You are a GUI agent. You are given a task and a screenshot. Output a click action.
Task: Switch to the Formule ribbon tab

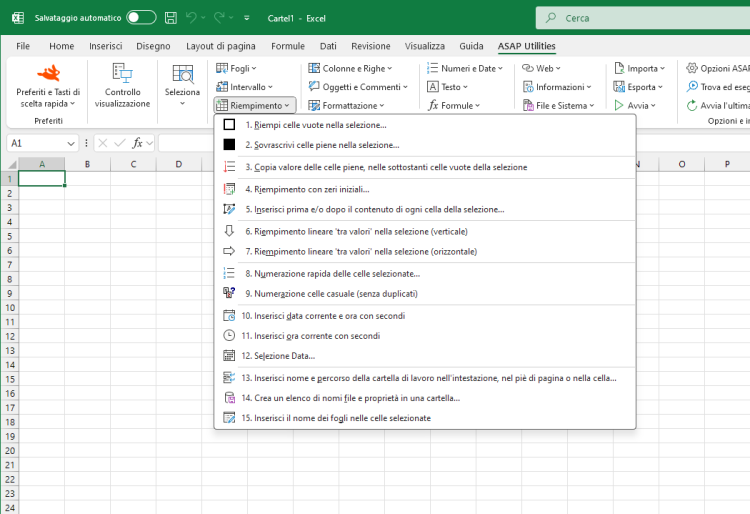coord(287,46)
